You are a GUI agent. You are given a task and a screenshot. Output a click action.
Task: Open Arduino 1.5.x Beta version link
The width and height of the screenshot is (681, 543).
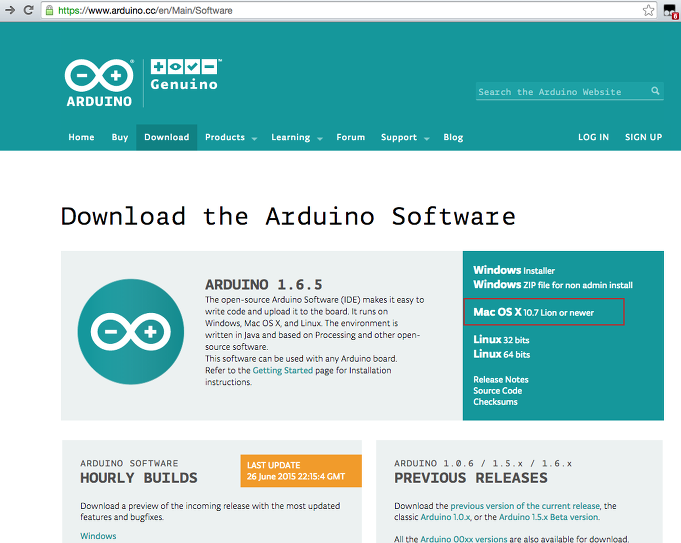pyautogui.click(x=549, y=517)
